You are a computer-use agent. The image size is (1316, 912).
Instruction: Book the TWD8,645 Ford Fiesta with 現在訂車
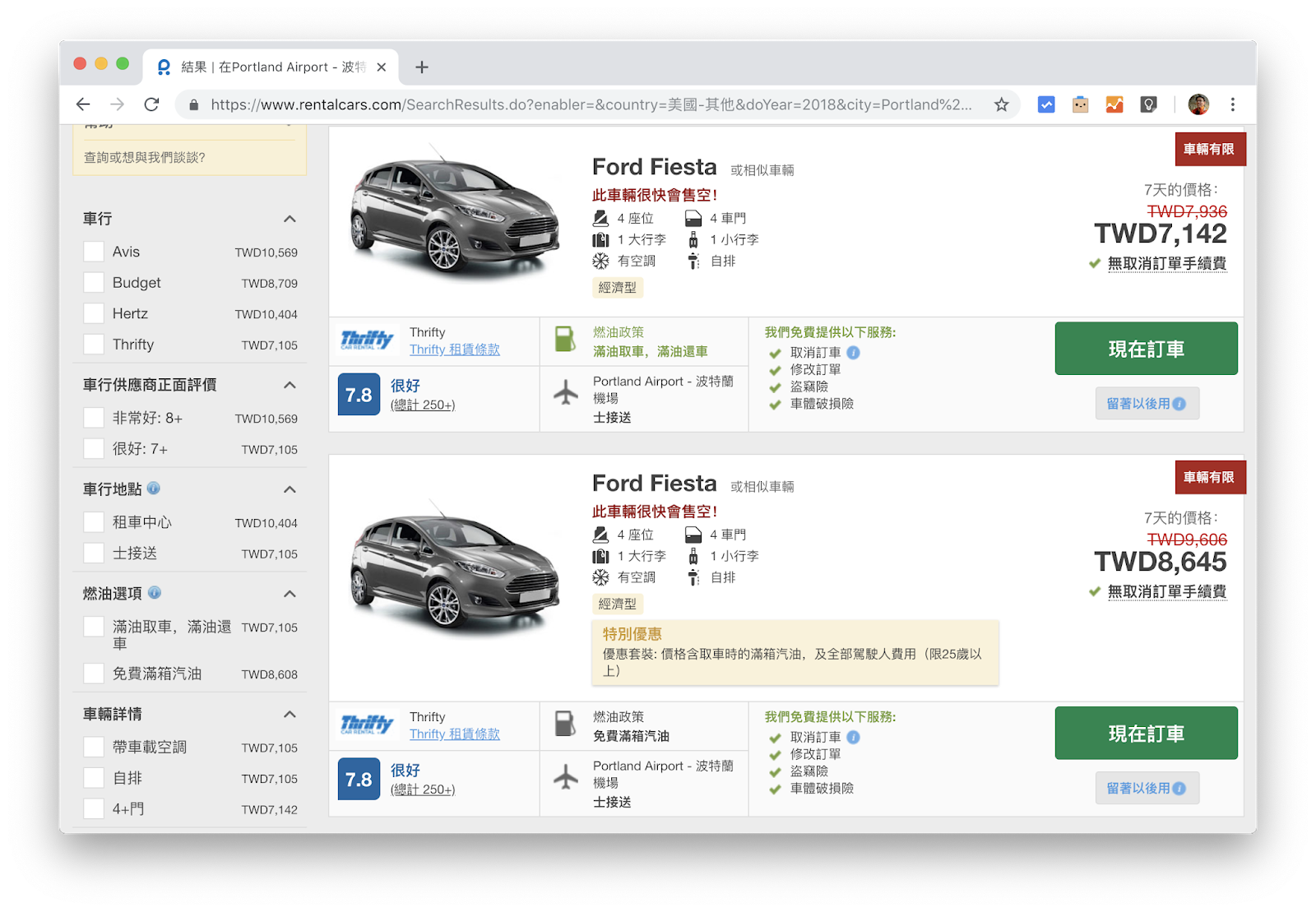coord(1146,733)
